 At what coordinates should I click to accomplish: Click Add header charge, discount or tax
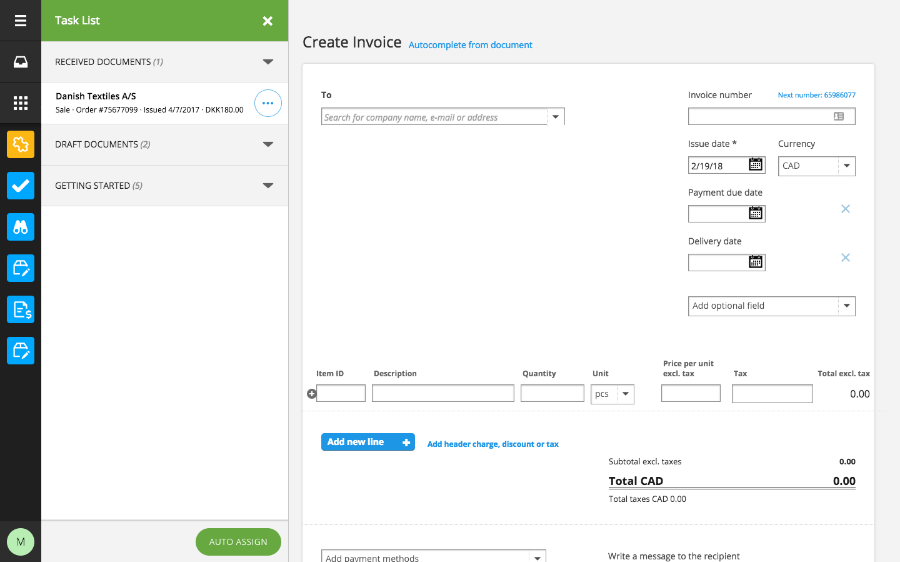tap(492, 444)
